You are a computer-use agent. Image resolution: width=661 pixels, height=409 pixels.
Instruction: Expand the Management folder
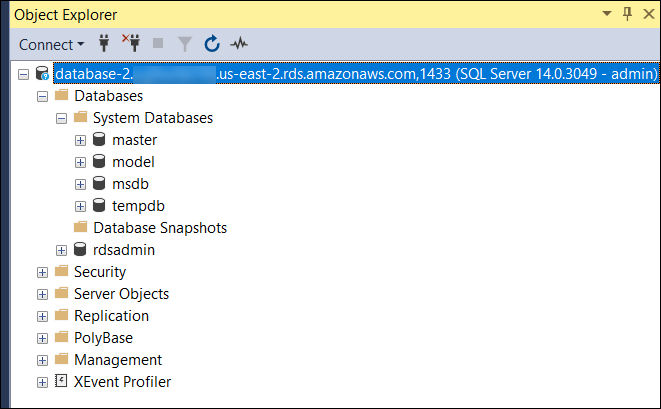[42, 361]
